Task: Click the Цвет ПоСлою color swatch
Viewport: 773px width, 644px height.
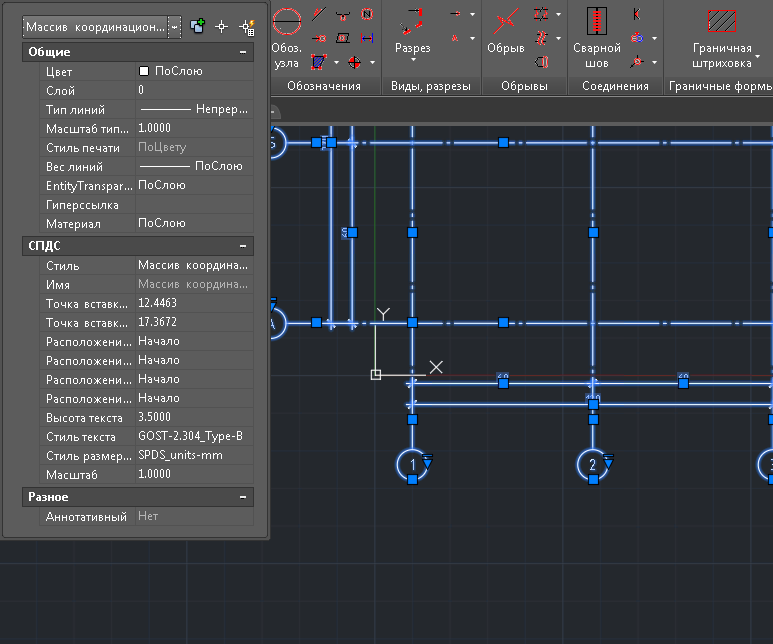Action: (x=144, y=72)
